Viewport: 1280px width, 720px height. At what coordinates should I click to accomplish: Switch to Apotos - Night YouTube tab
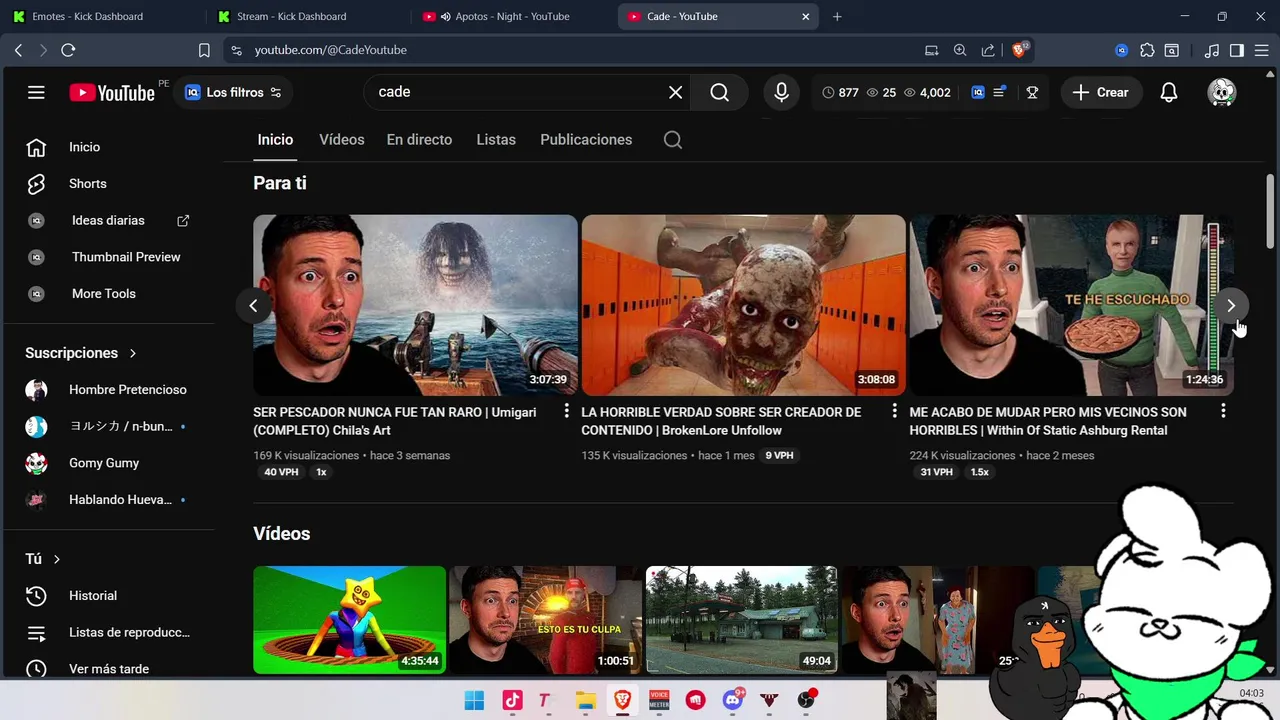(x=514, y=16)
